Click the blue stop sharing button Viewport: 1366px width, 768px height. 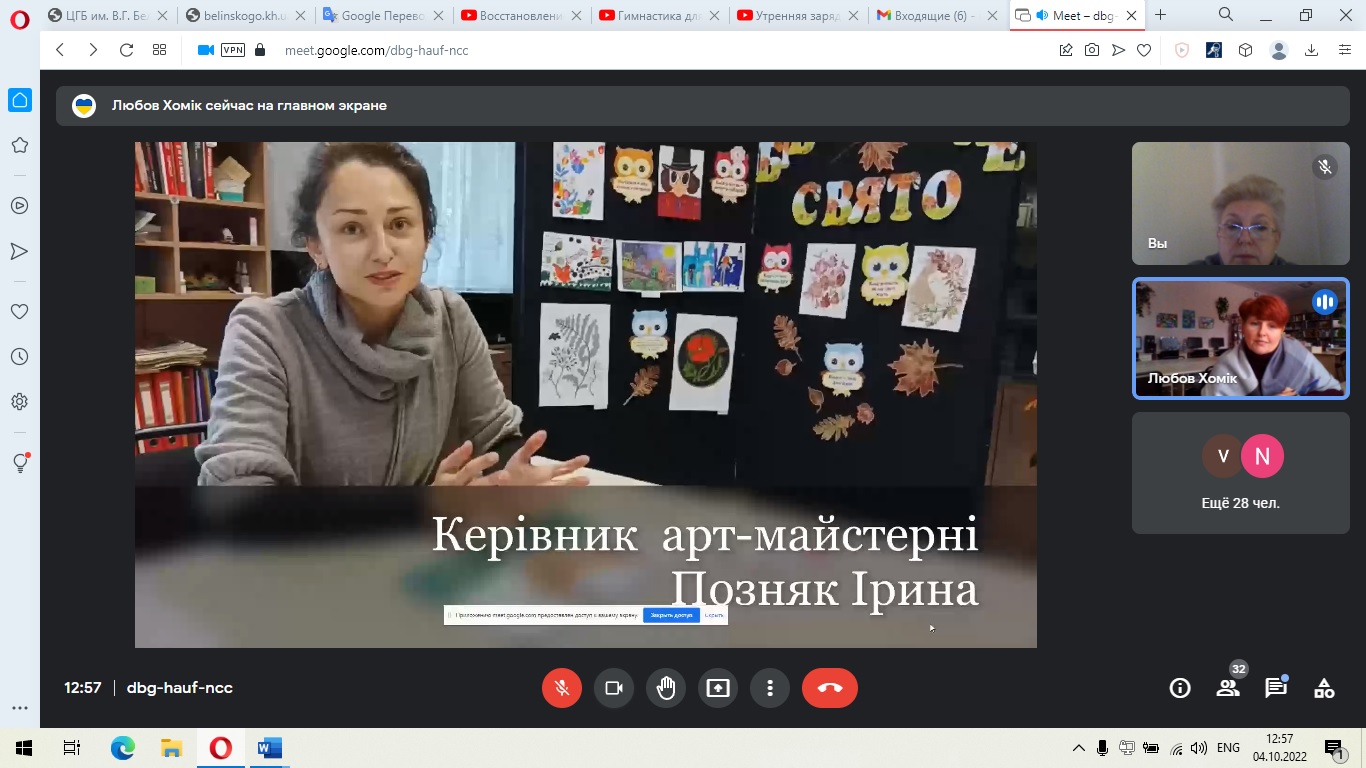point(670,615)
